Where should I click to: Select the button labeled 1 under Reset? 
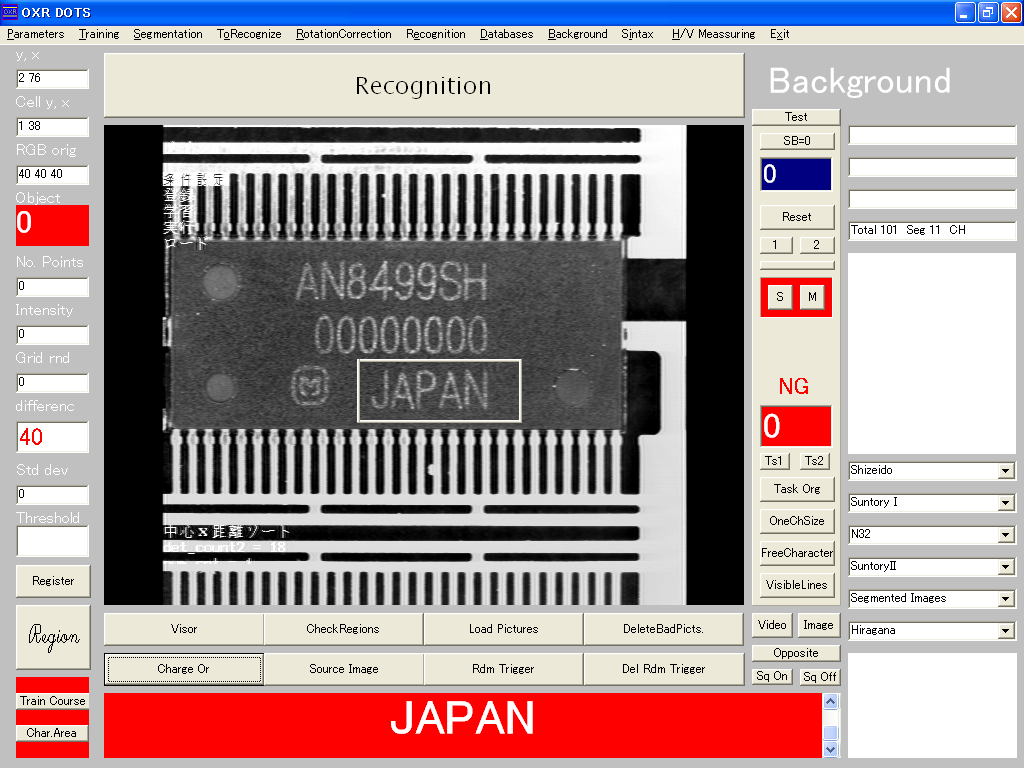pos(775,245)
